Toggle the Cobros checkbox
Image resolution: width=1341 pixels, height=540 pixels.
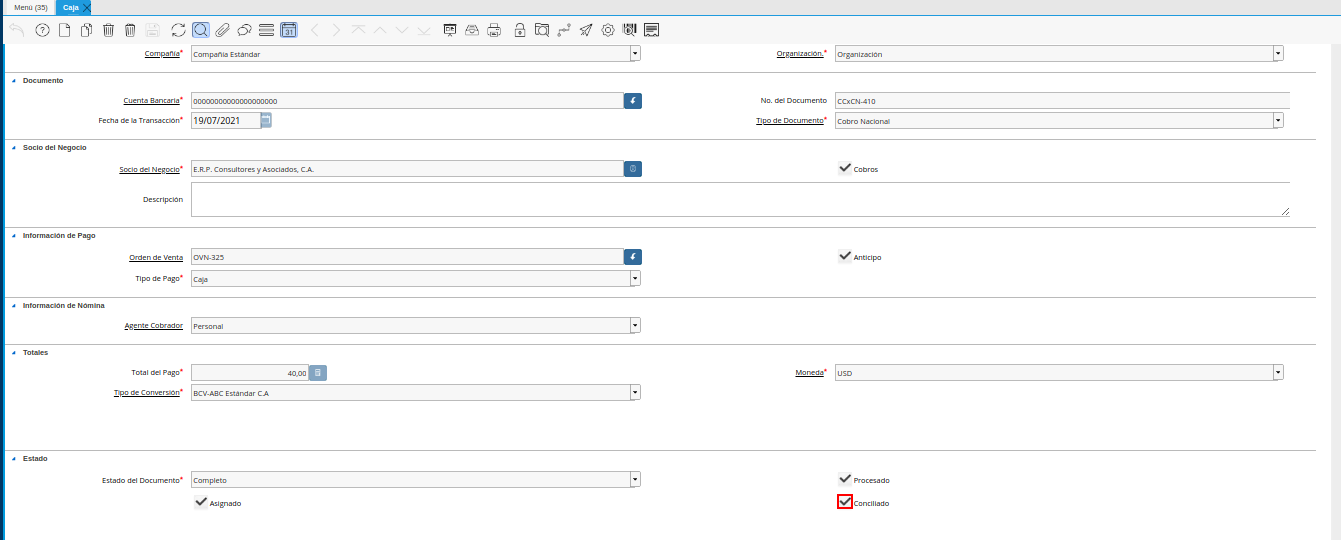point(845,169)
